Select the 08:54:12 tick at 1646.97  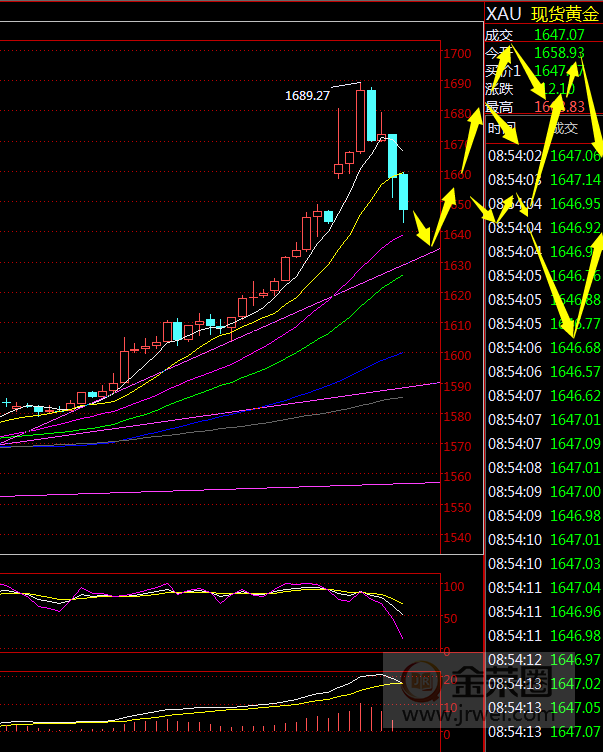543,659
